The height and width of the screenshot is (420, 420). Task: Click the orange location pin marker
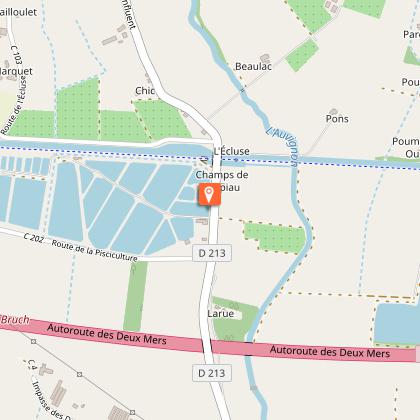[209, 194]
